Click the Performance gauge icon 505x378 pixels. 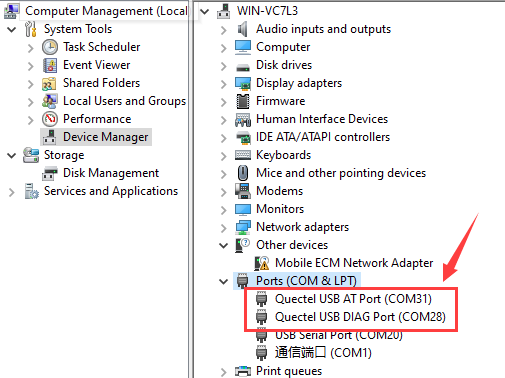(50, 119)
